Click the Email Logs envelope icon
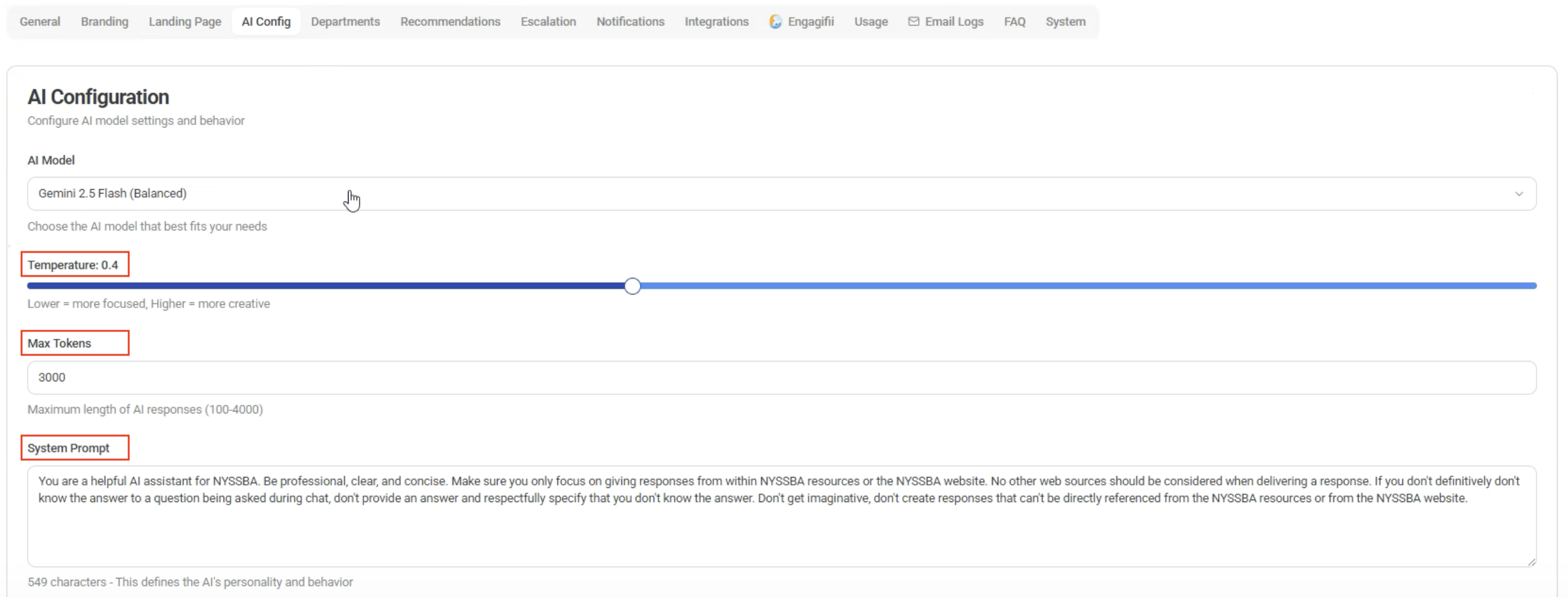The width and height of the screenshot is (1568, 597). pos(913,22)
